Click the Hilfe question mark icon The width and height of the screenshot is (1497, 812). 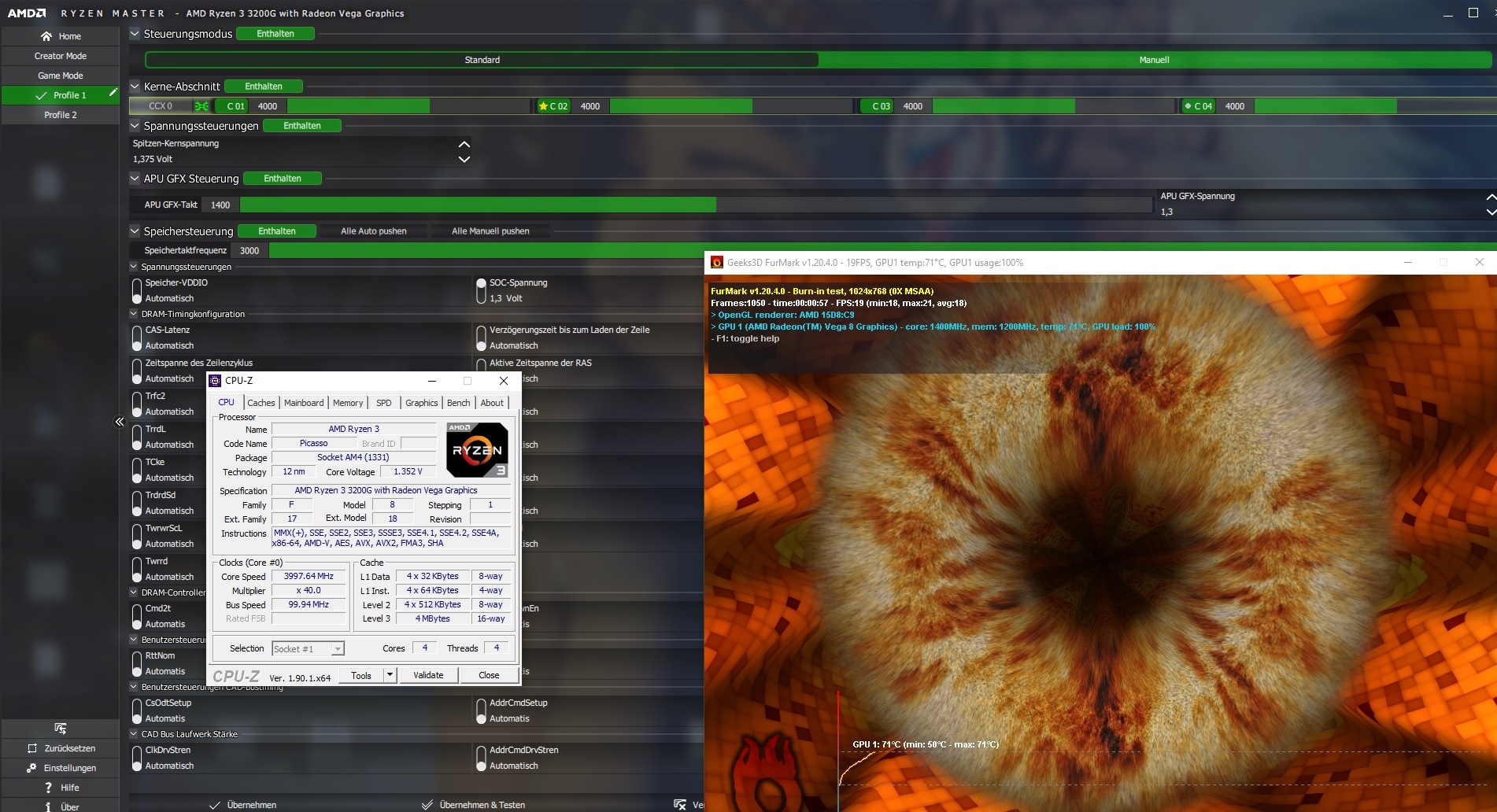48,788
